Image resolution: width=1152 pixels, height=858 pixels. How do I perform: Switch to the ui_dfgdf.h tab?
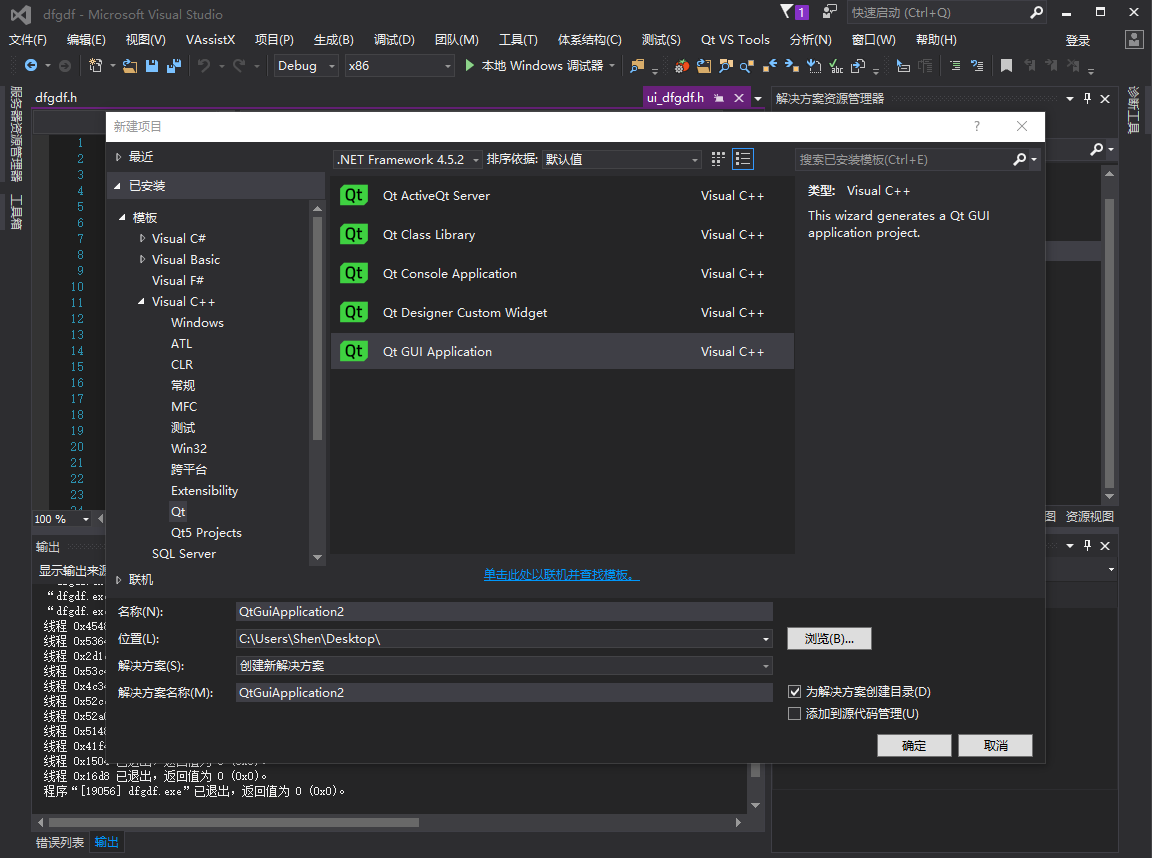click(x=674, y=98)
